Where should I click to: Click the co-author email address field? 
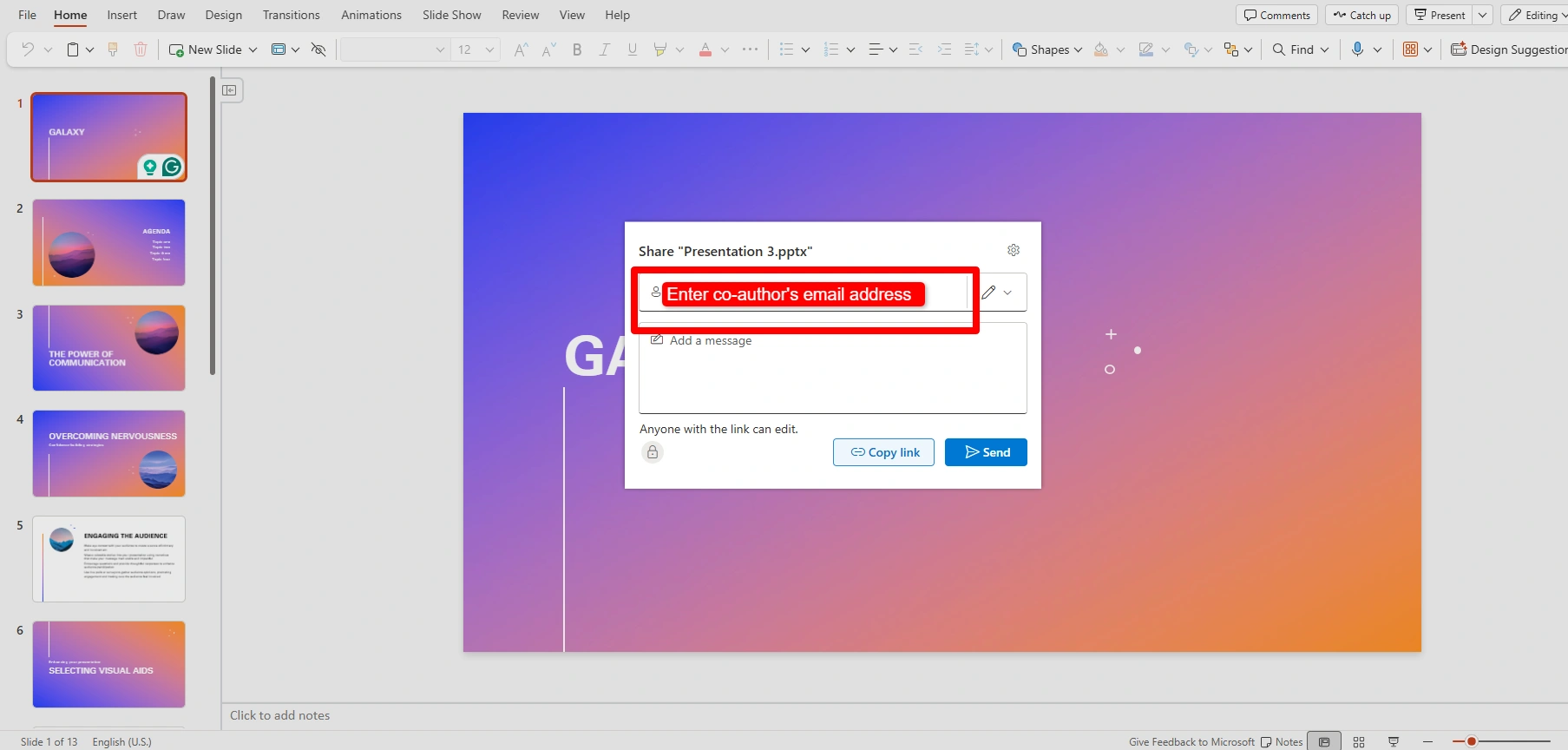(803, 293)
